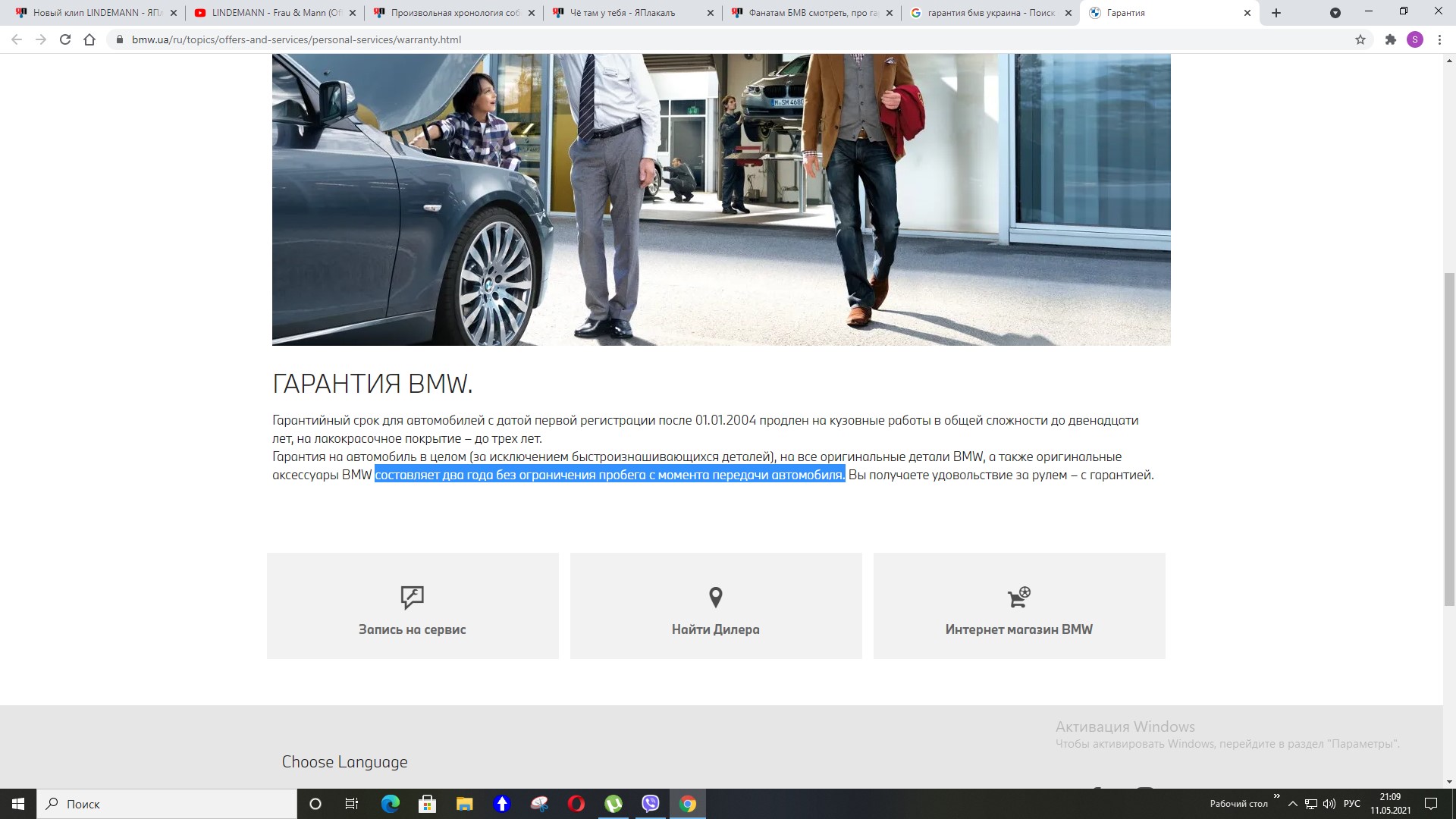Switch to the 'Новый клип LINDEMANN' tab
This screenshot has height=819, width=1456.
click(x=95, y=13)
